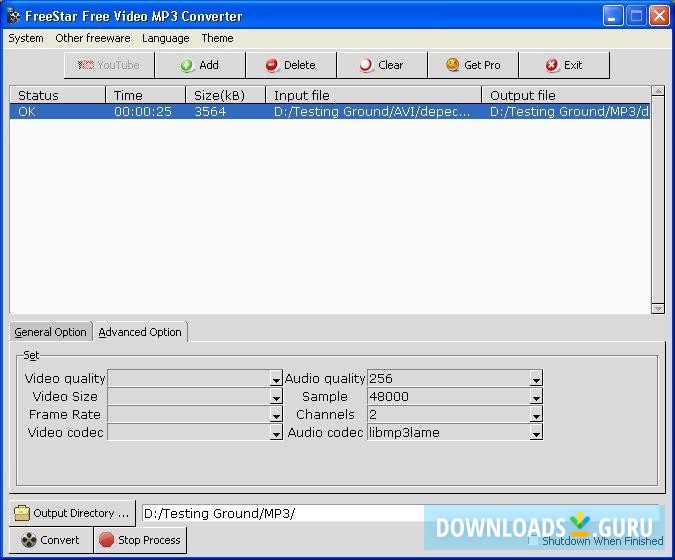This screenshot has width=675, height=560.
Task: Minimize the FreeStar converter window
Action: (x=613, y=16)
